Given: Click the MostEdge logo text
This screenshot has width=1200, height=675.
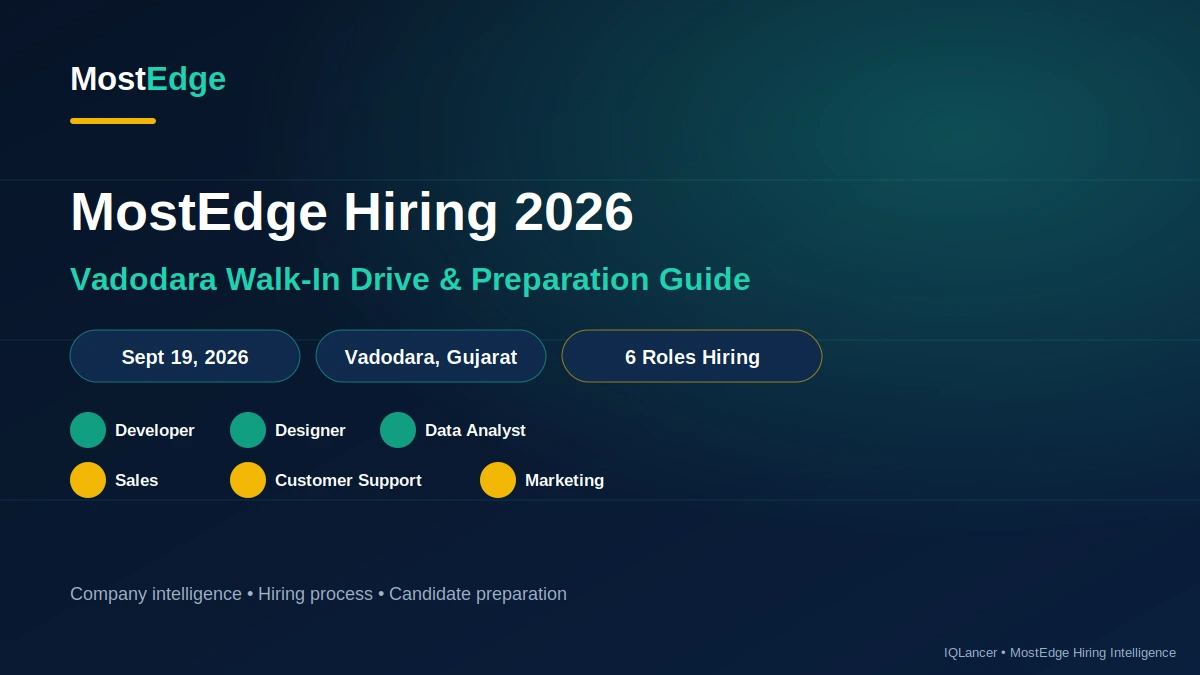Looking at the screenshot, I should [x=148, y=79].
